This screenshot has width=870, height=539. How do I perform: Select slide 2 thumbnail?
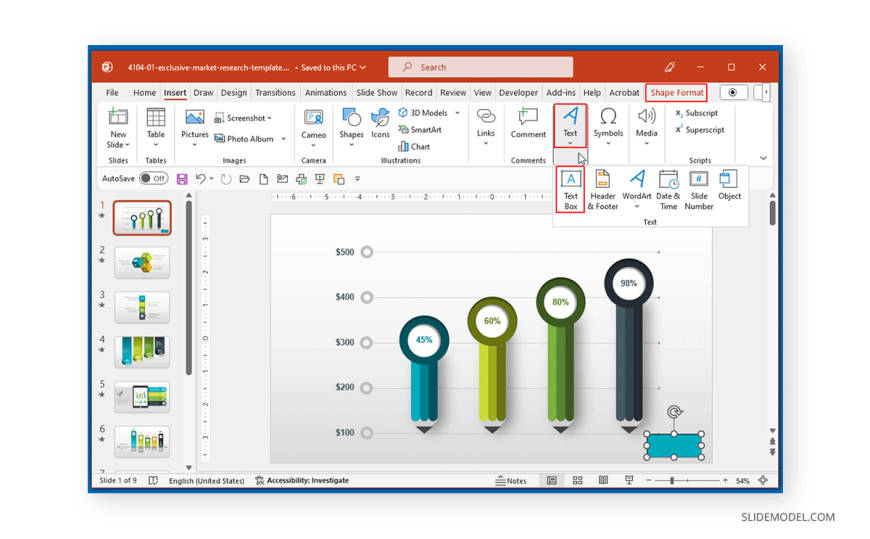point(142,262)
